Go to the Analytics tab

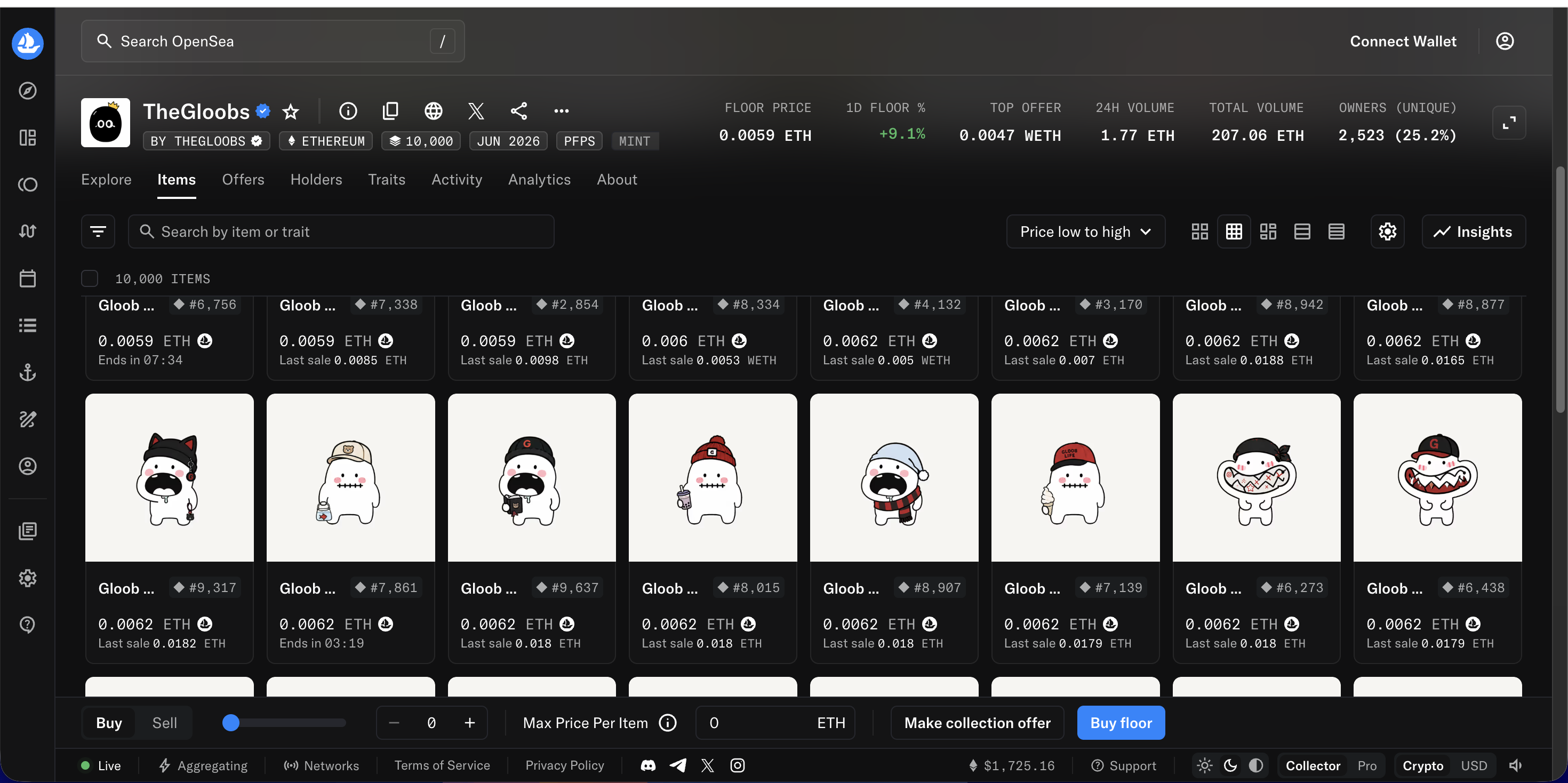click(539, 180)
